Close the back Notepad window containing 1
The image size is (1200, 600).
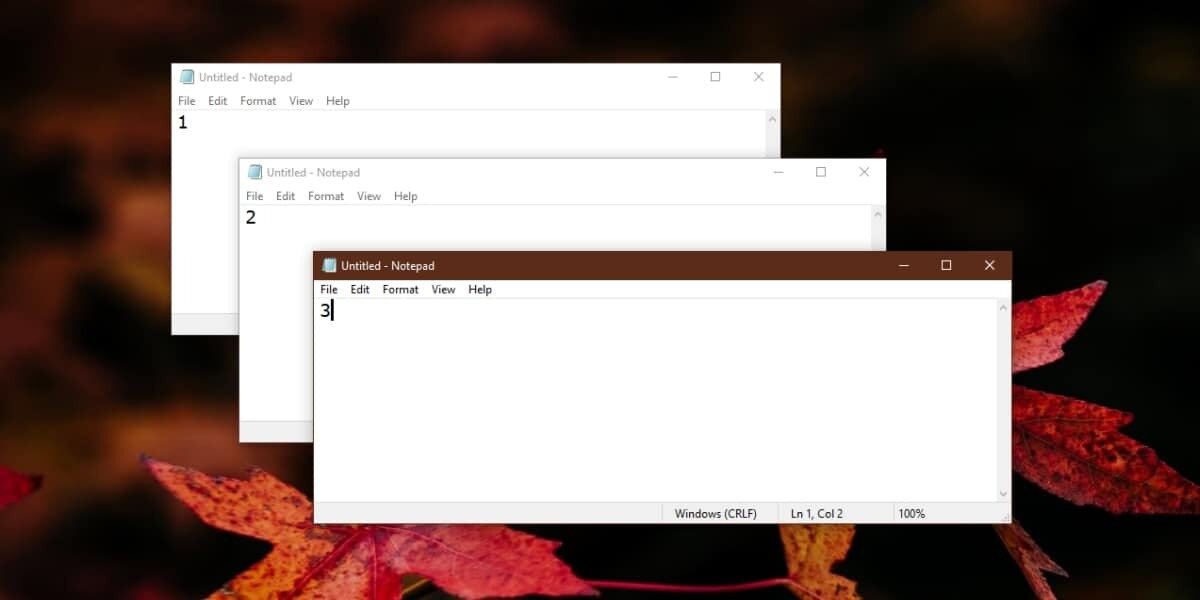point(758,77)
